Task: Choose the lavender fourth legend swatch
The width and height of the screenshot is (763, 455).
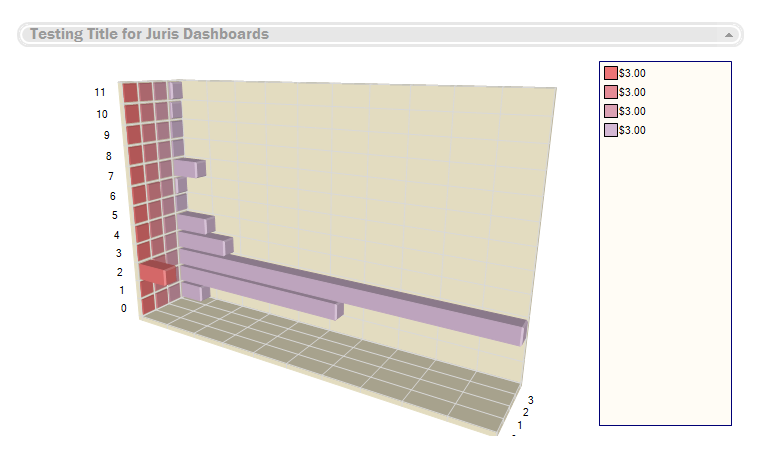Action: coord(611,130)
